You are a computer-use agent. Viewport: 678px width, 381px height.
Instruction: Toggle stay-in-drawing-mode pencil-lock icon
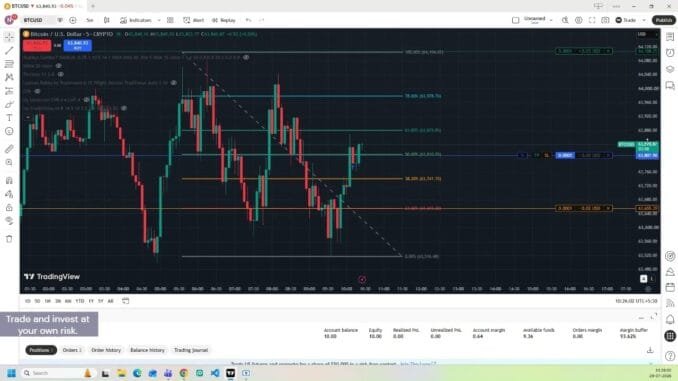coord(9,194)
